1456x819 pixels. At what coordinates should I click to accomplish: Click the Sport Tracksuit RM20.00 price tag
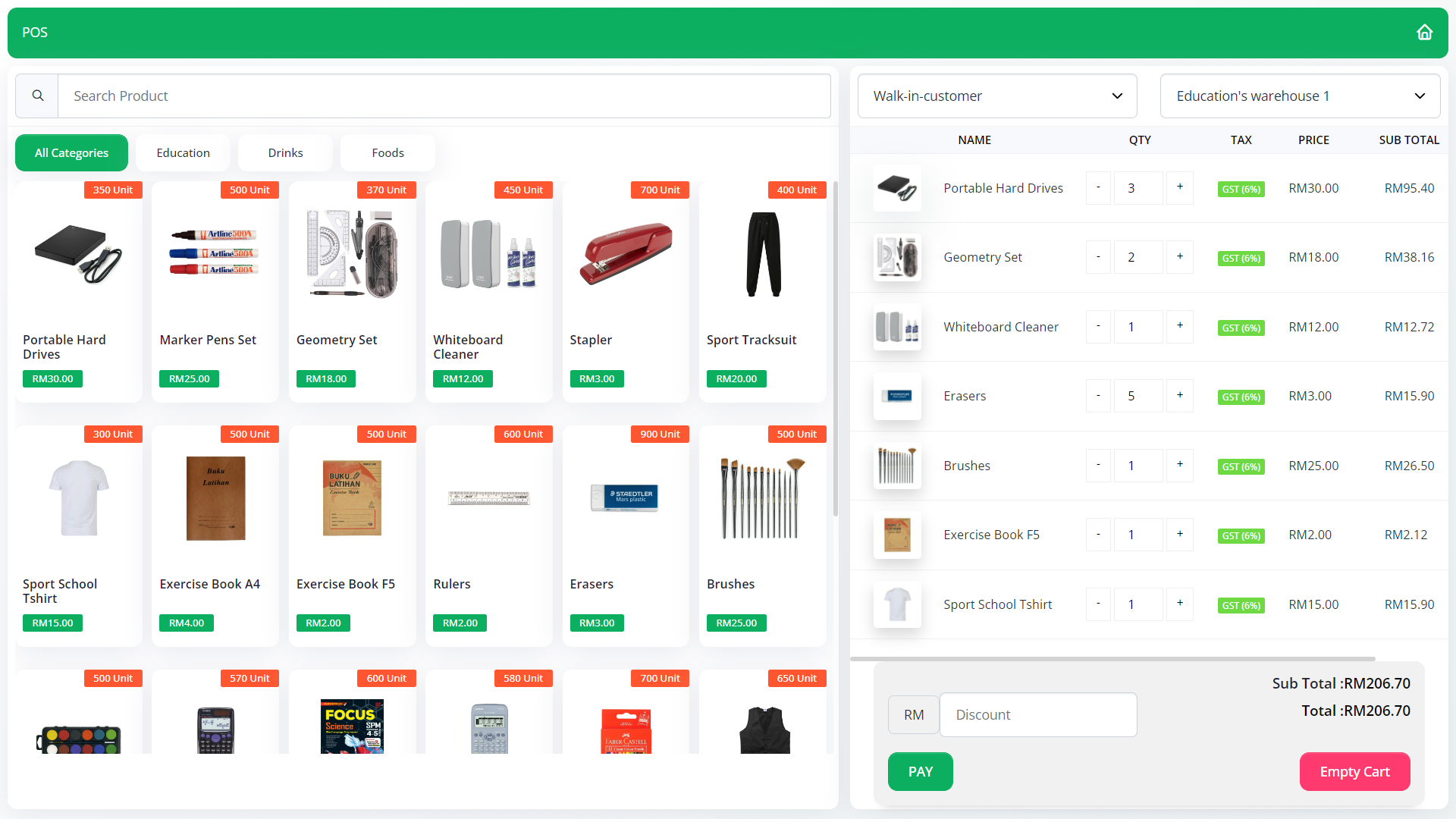coord(736,378)
